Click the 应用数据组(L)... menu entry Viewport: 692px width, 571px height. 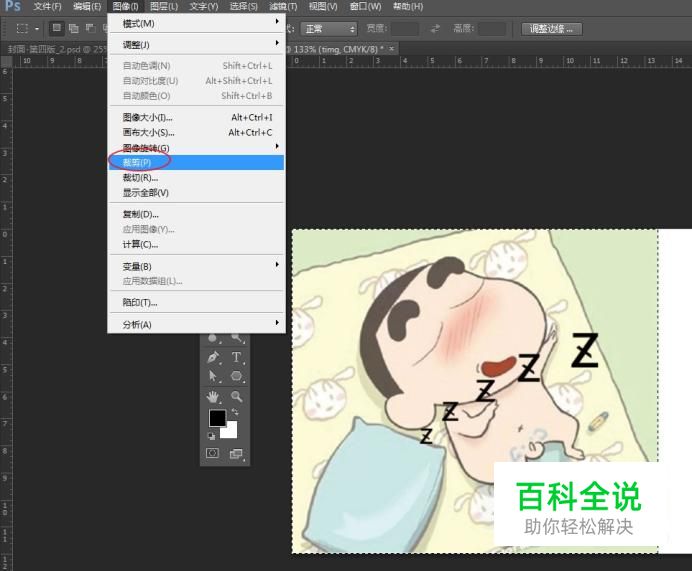coord(196,281)
